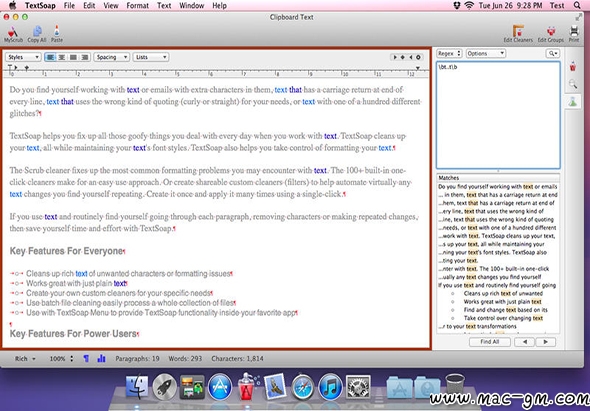This screenshot has width=590, height=411.
Task: Open the Spacing dropdown
Action: [111, 57]
